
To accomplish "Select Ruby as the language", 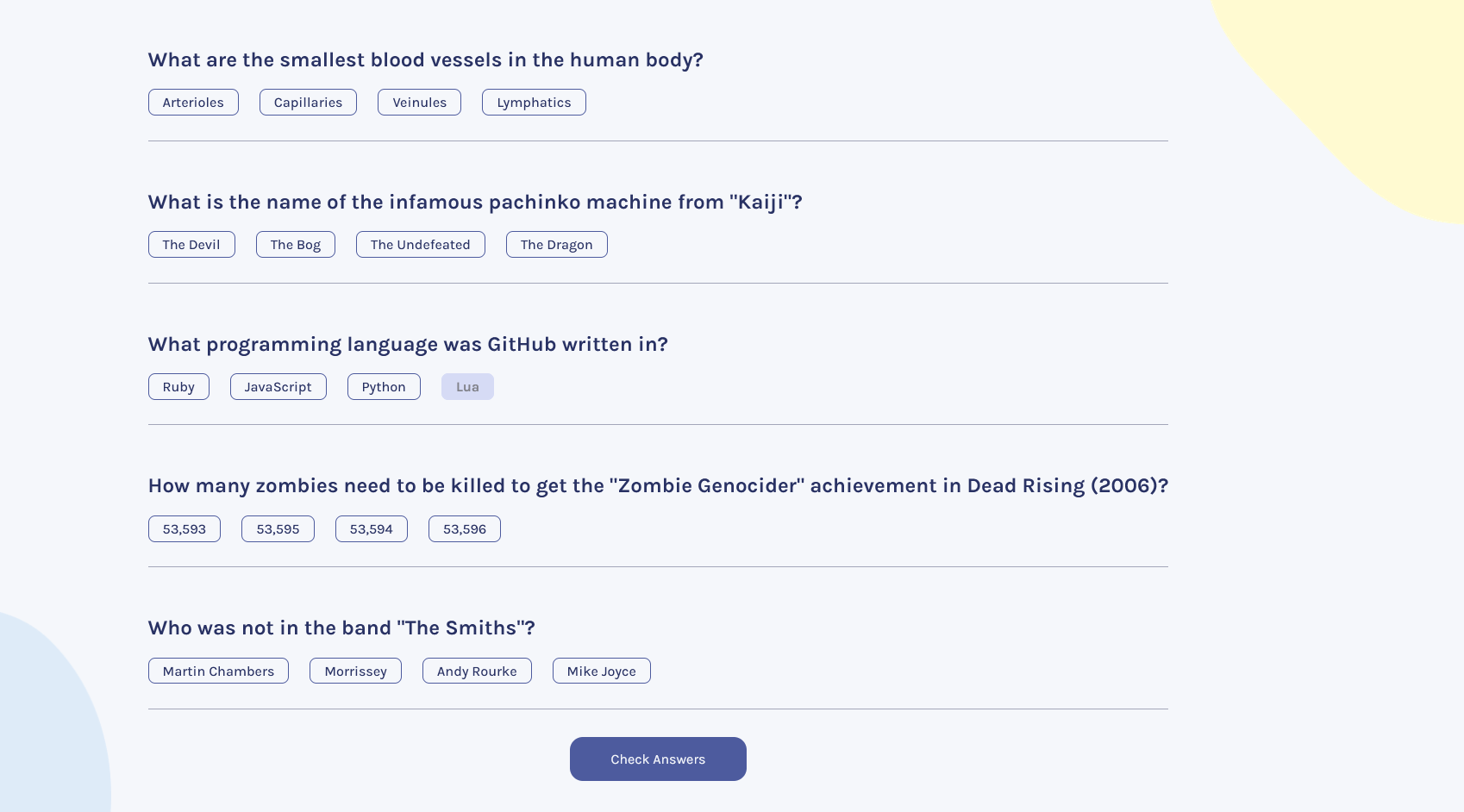I will [178, 387].
